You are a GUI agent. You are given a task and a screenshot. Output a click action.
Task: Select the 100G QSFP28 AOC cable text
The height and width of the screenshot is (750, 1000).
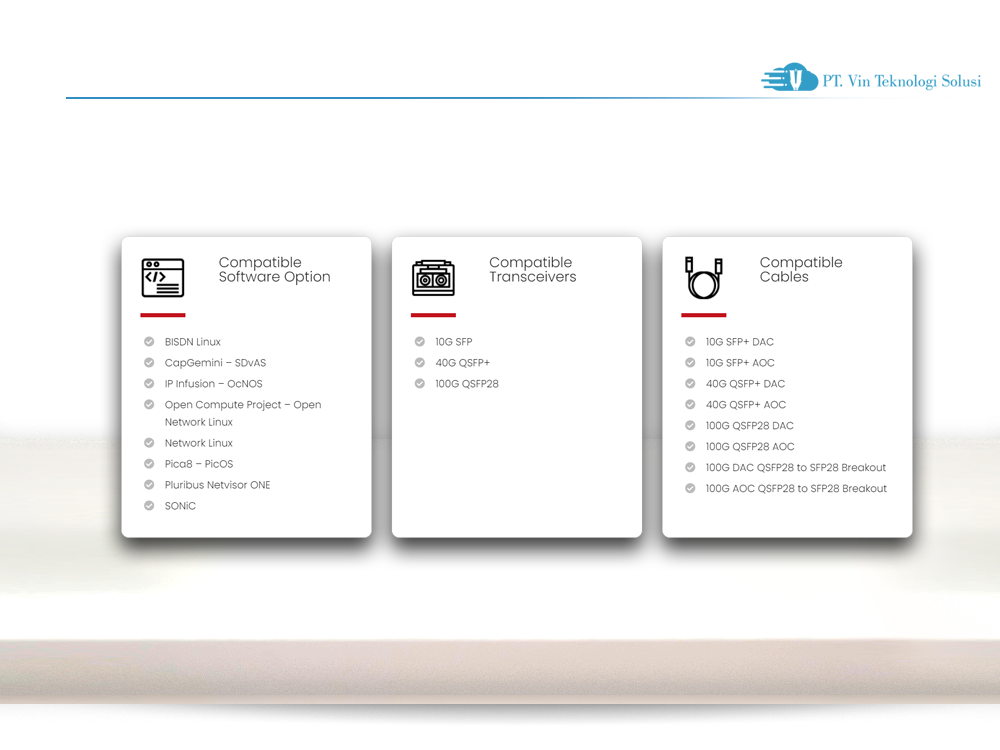point(750,447)
